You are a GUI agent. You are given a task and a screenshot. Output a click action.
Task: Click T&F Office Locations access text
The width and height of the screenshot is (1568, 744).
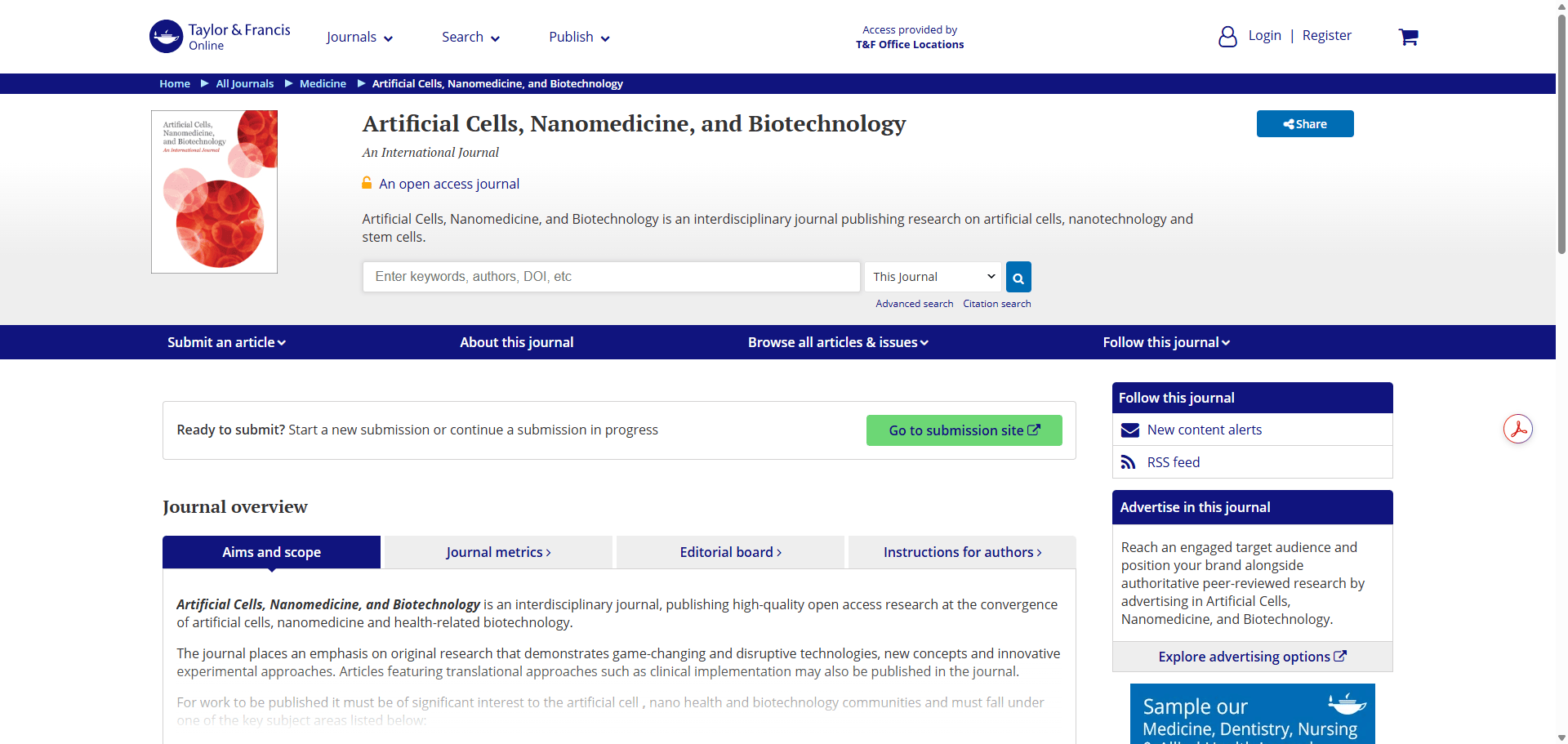[910, 45]
